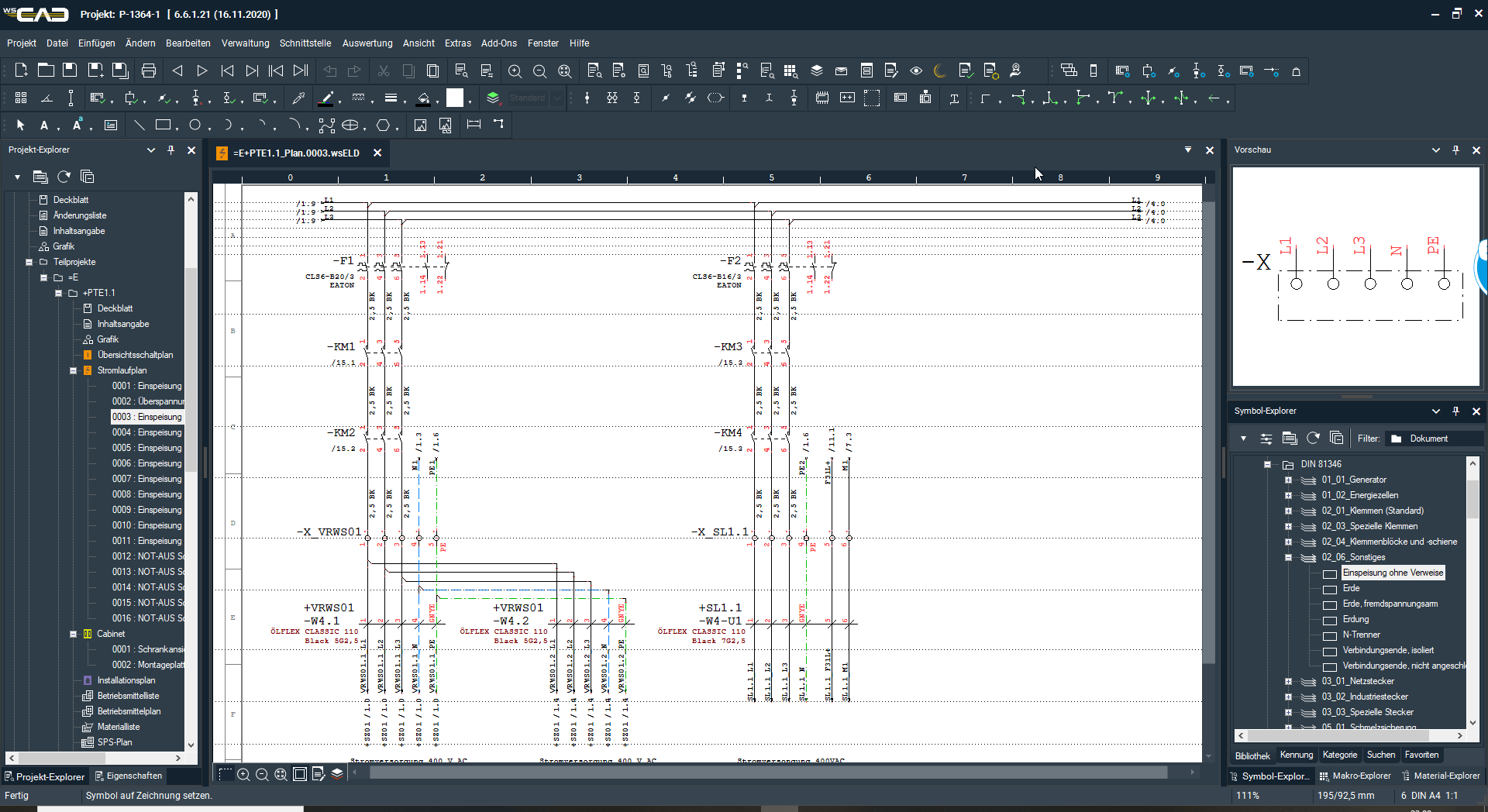Click the zoom in magnifier in top toolbar
Screen dimensions: 1488x812
[515, 71]
